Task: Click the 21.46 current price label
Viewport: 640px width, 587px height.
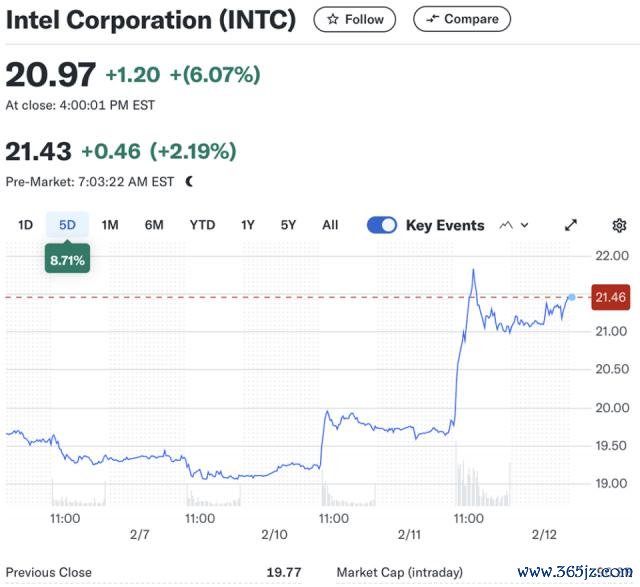Action: 610,297
